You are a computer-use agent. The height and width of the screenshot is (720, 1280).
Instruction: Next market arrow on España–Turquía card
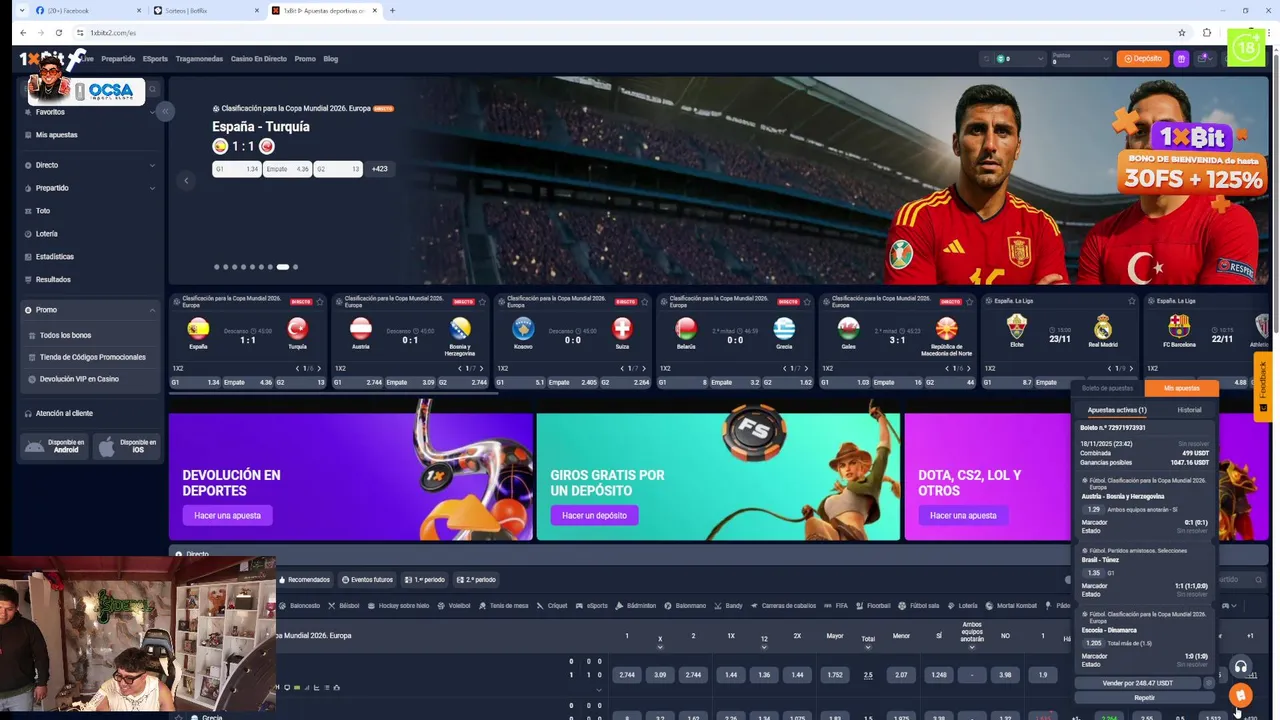[x=319, y=368]
